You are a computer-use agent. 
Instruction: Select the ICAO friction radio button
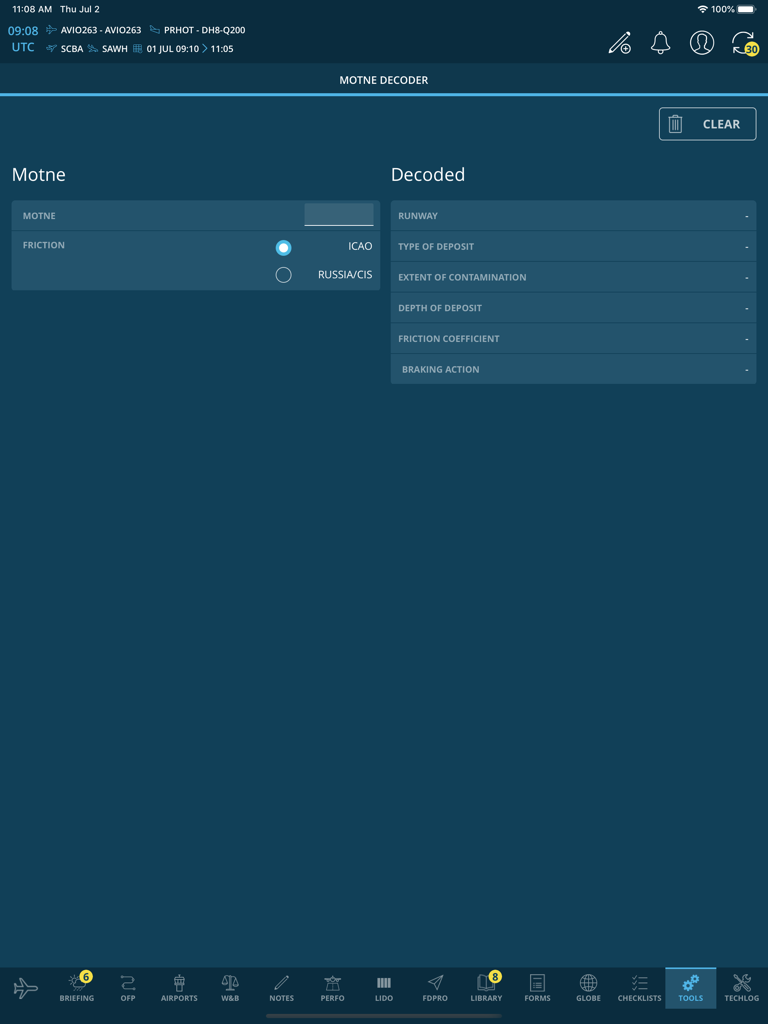(284, 247)
